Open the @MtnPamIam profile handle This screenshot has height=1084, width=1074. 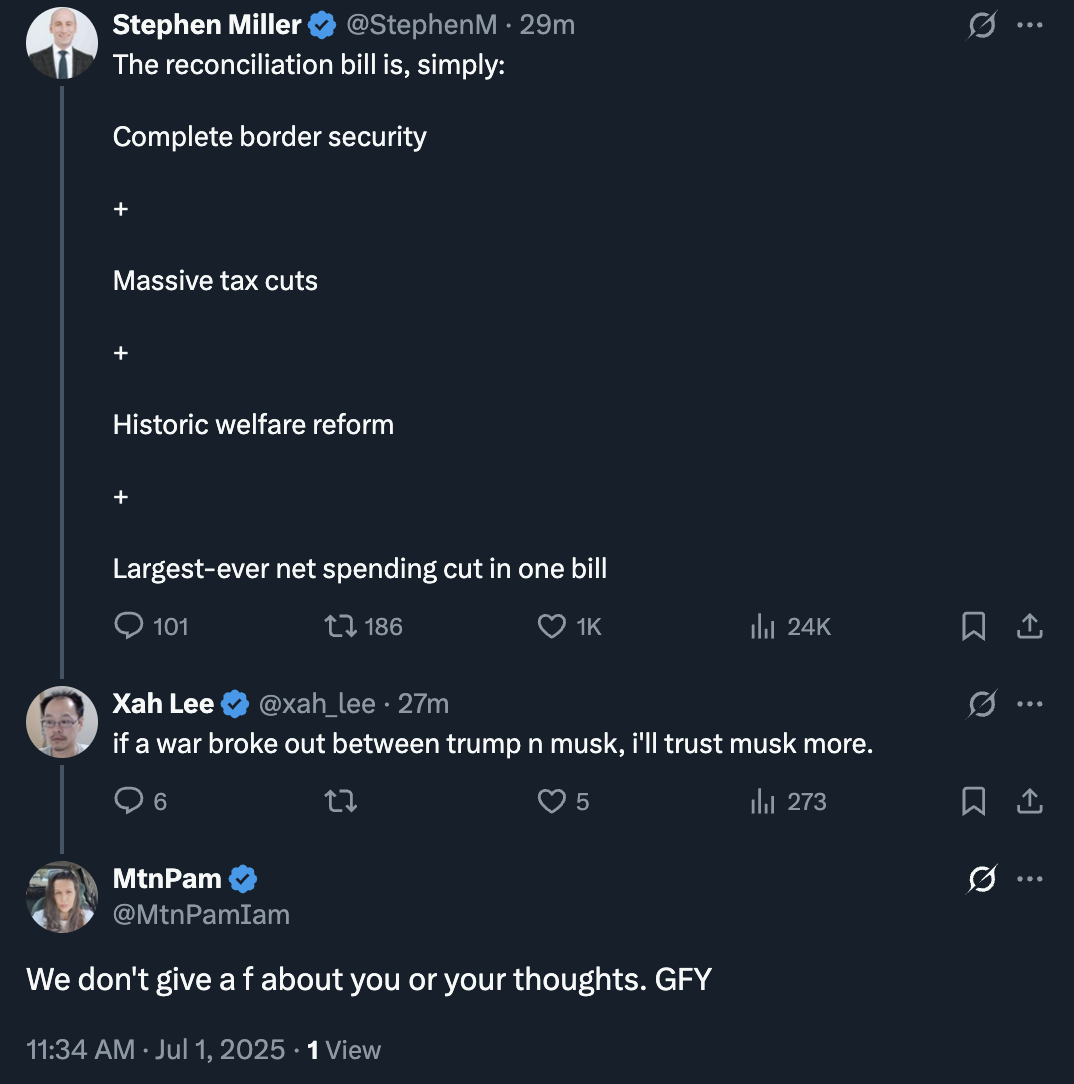tap(201, 913)
